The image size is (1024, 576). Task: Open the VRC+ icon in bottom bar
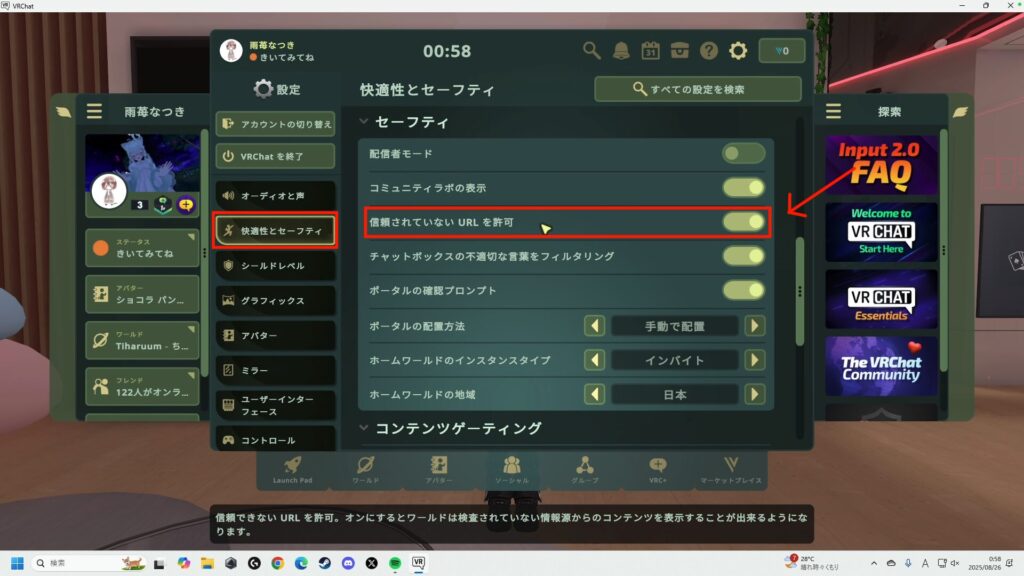658,469
